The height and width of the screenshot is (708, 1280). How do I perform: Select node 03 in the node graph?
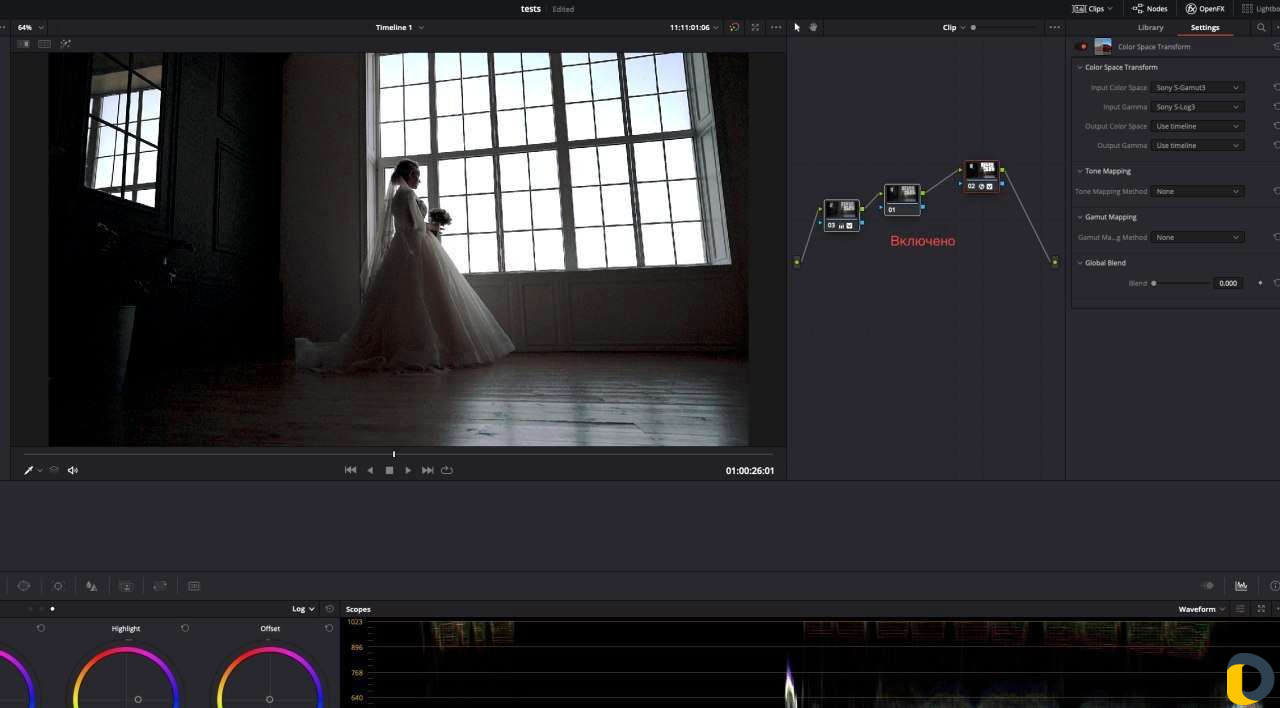841,215
